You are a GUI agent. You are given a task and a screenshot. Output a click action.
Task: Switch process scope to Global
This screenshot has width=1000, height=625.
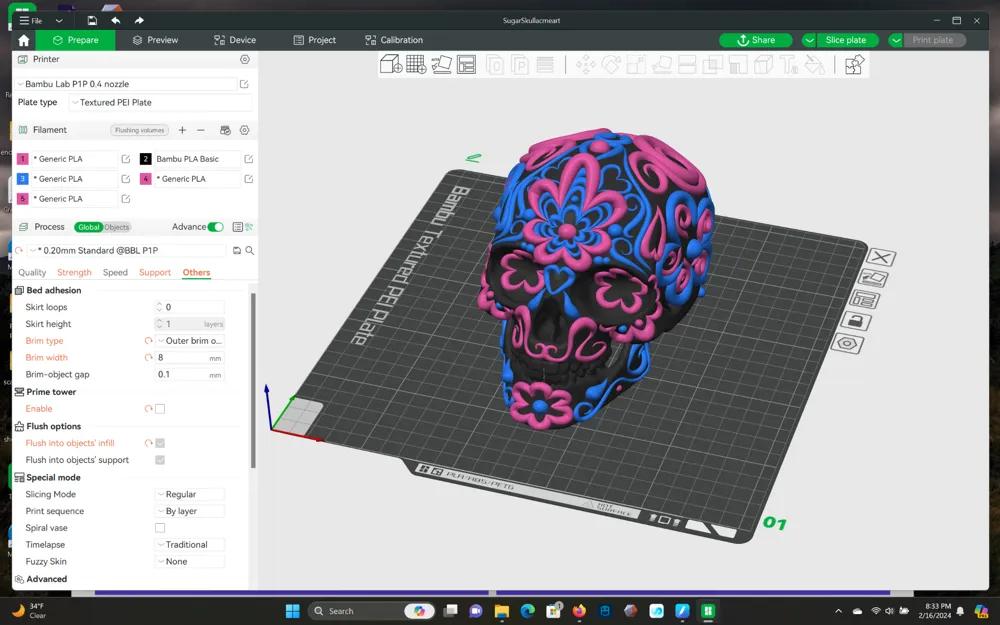tap(89, 227)
